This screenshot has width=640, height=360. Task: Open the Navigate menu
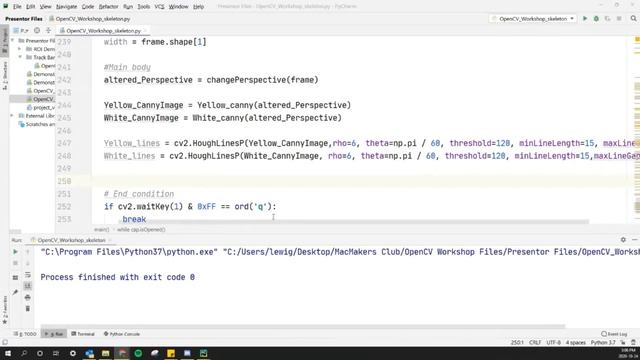[x=66, y=7]
